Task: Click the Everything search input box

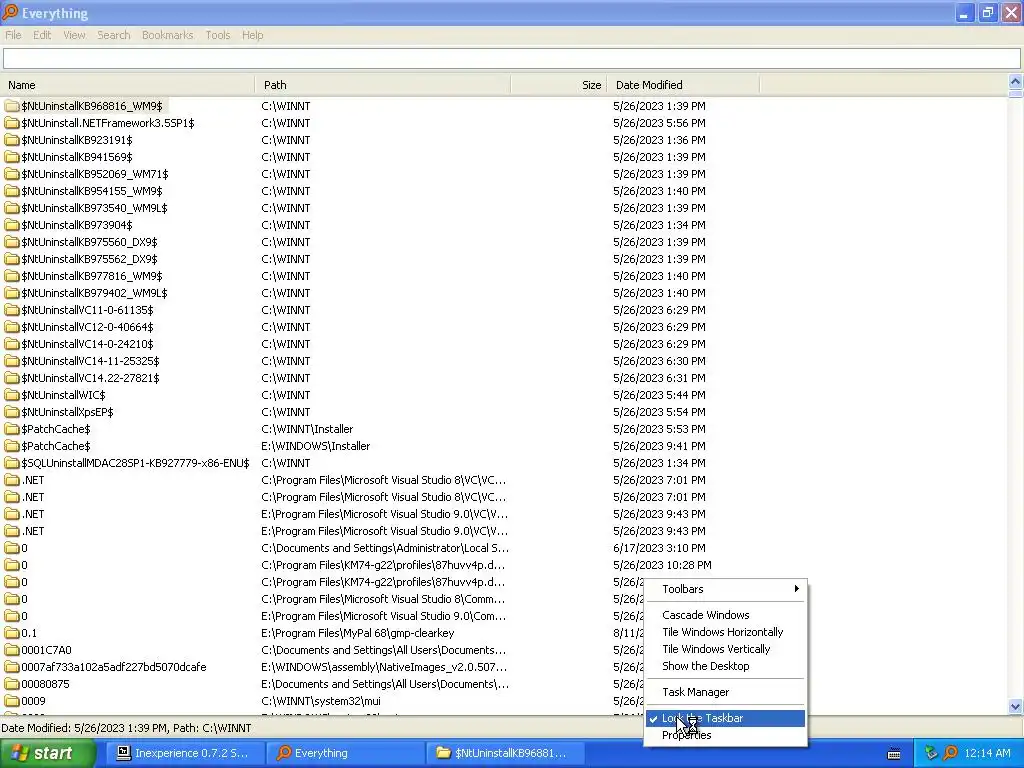Action: tap(512, 58)
